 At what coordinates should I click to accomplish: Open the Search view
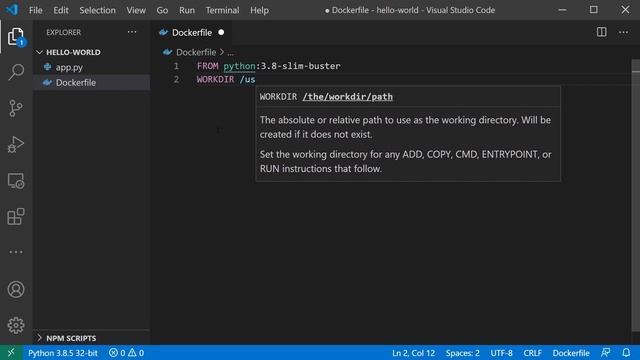point(16,72)
